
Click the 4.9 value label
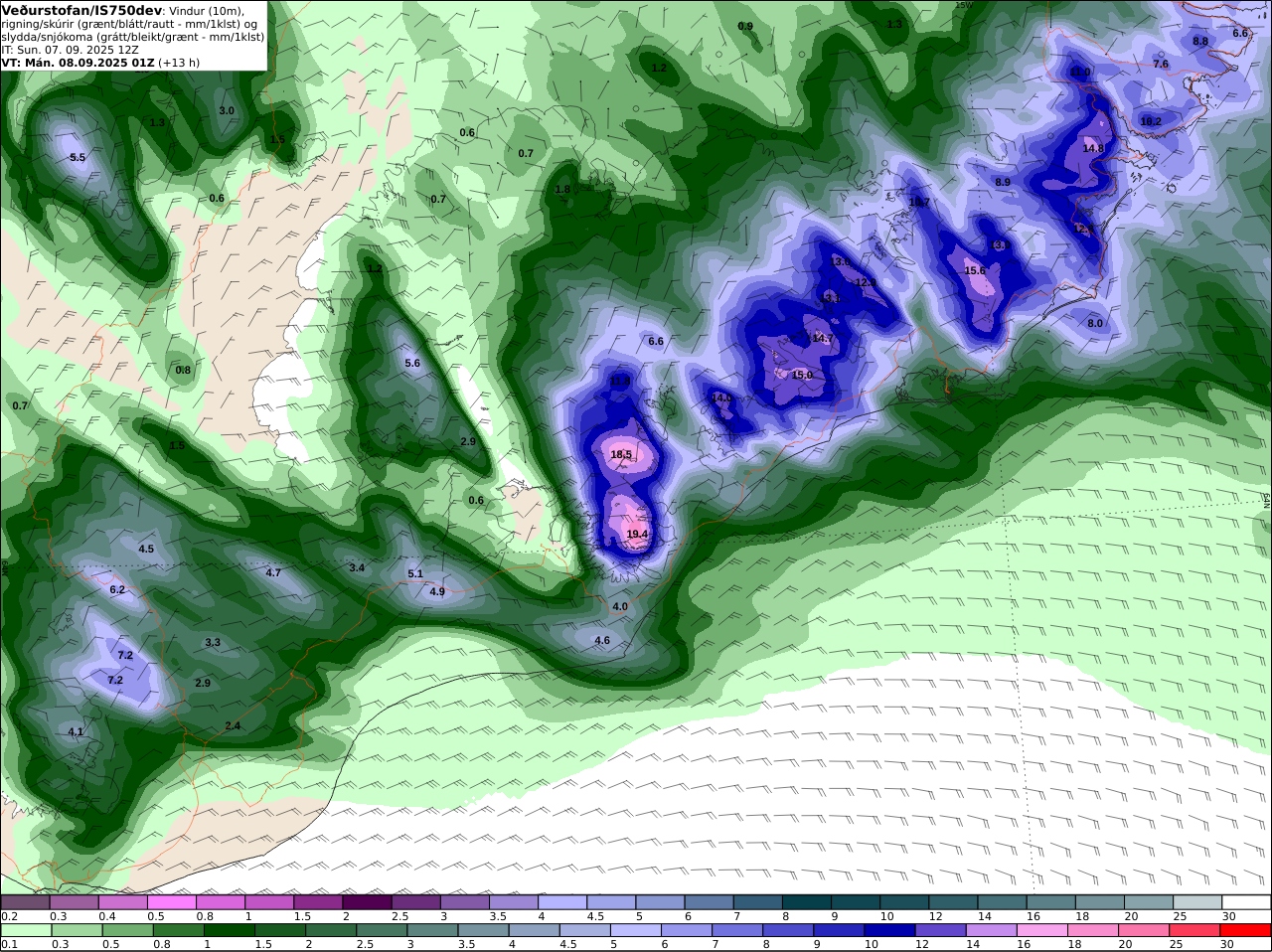click(437, 591)
